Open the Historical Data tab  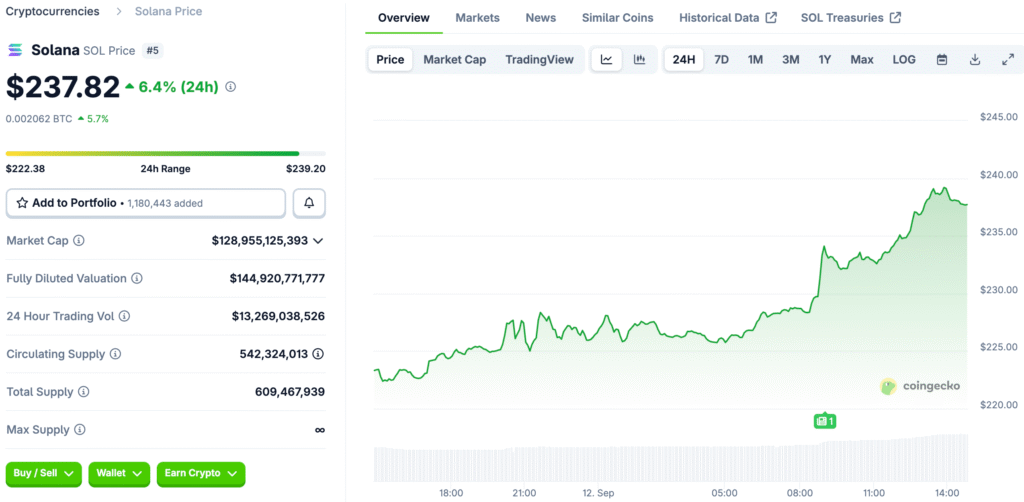728,18
